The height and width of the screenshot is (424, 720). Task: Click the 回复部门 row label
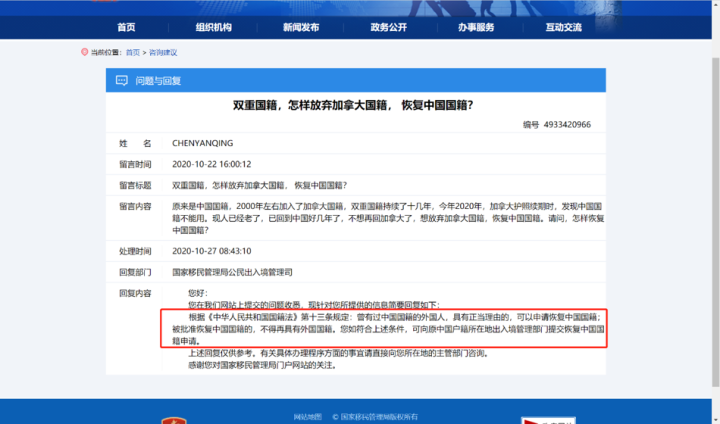pyautogui.click(x=135, y=272)
